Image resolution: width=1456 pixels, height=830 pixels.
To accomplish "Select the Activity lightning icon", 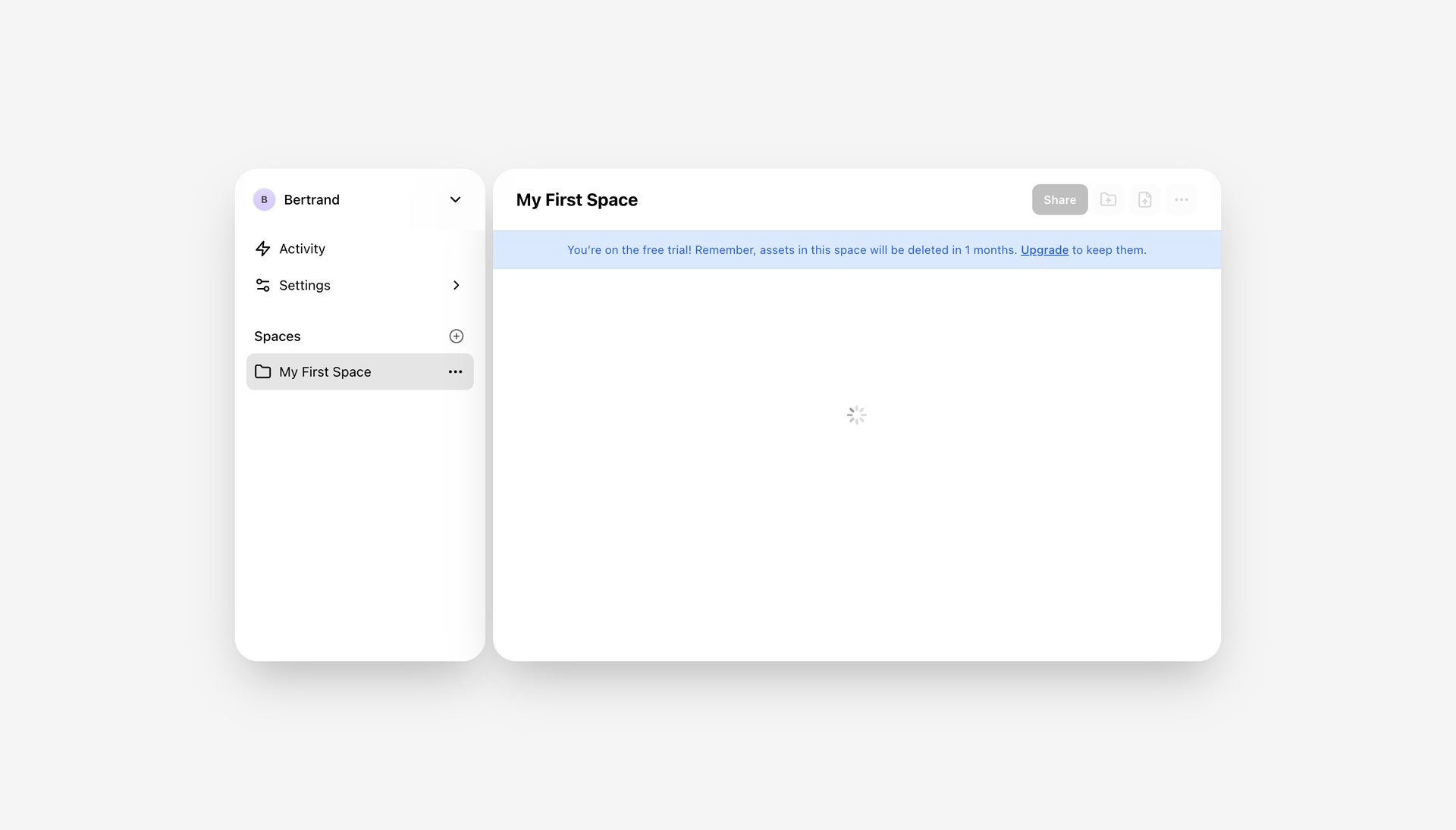I will click(x=263, y=249).
